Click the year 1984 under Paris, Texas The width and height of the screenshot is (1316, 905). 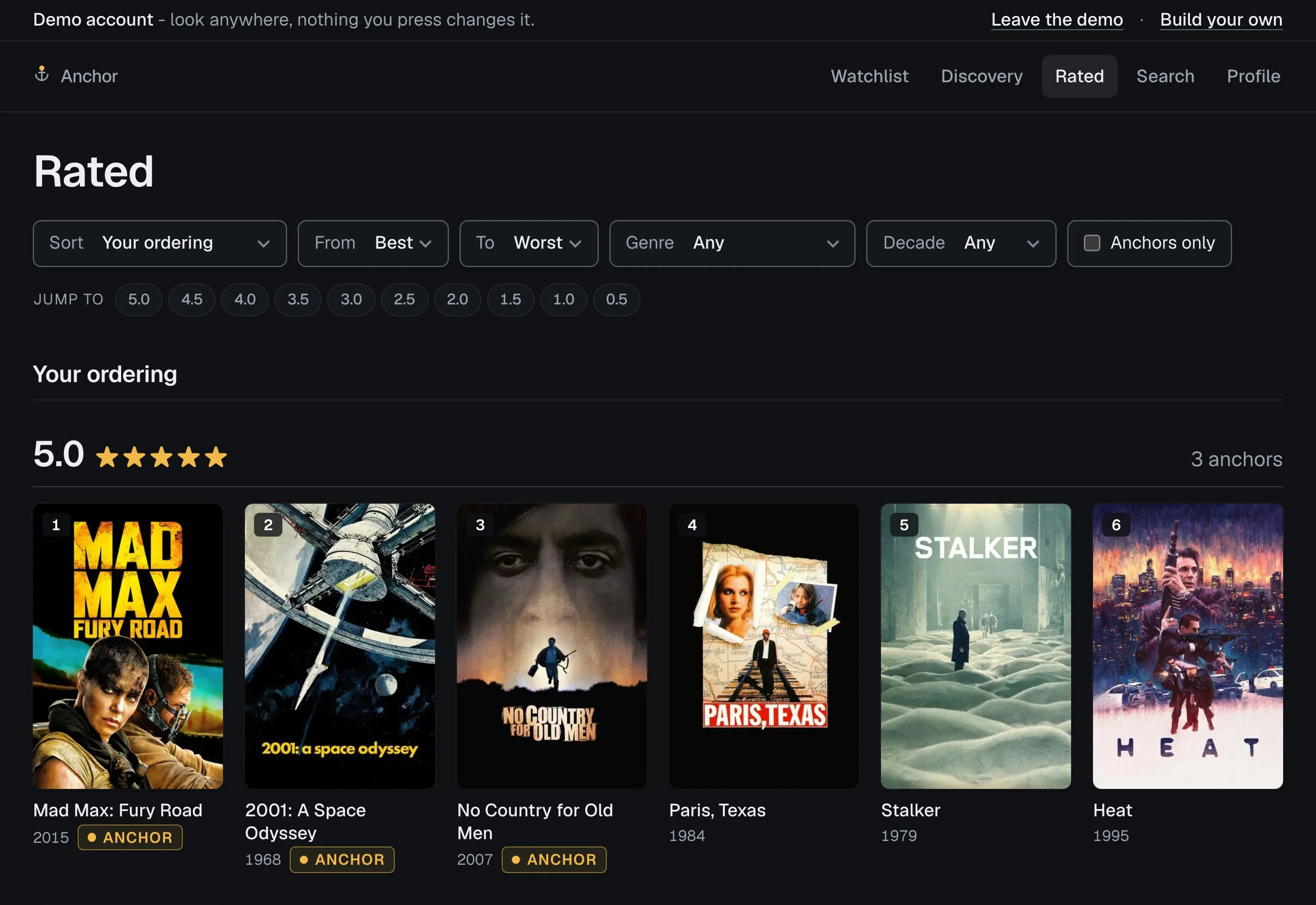coord(687,836)
